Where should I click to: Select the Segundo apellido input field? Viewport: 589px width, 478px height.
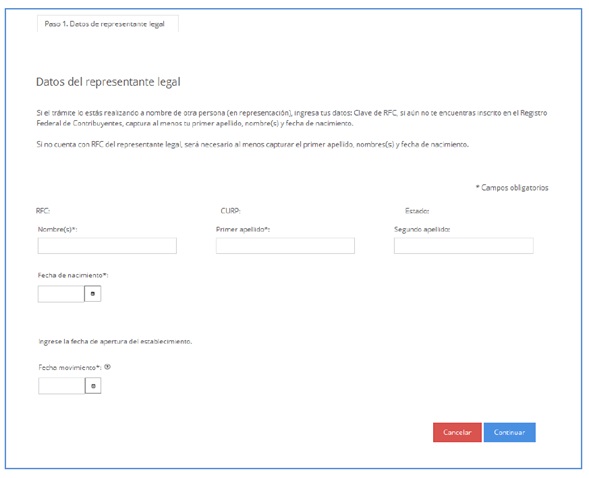pos(464,246)
